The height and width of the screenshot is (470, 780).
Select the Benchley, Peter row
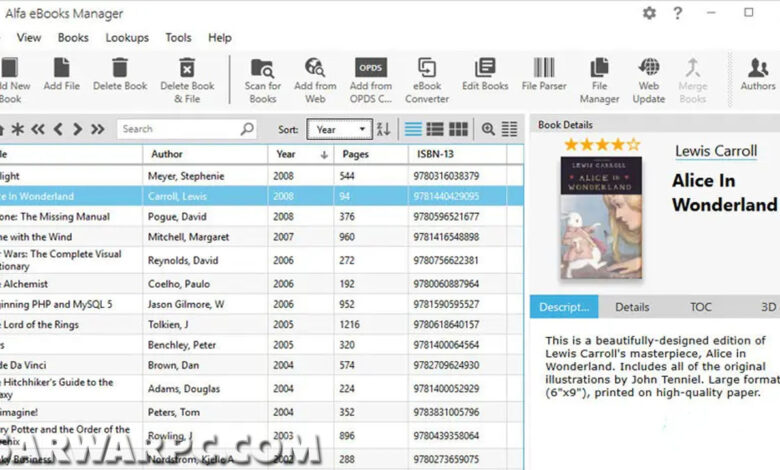[262, 345]
